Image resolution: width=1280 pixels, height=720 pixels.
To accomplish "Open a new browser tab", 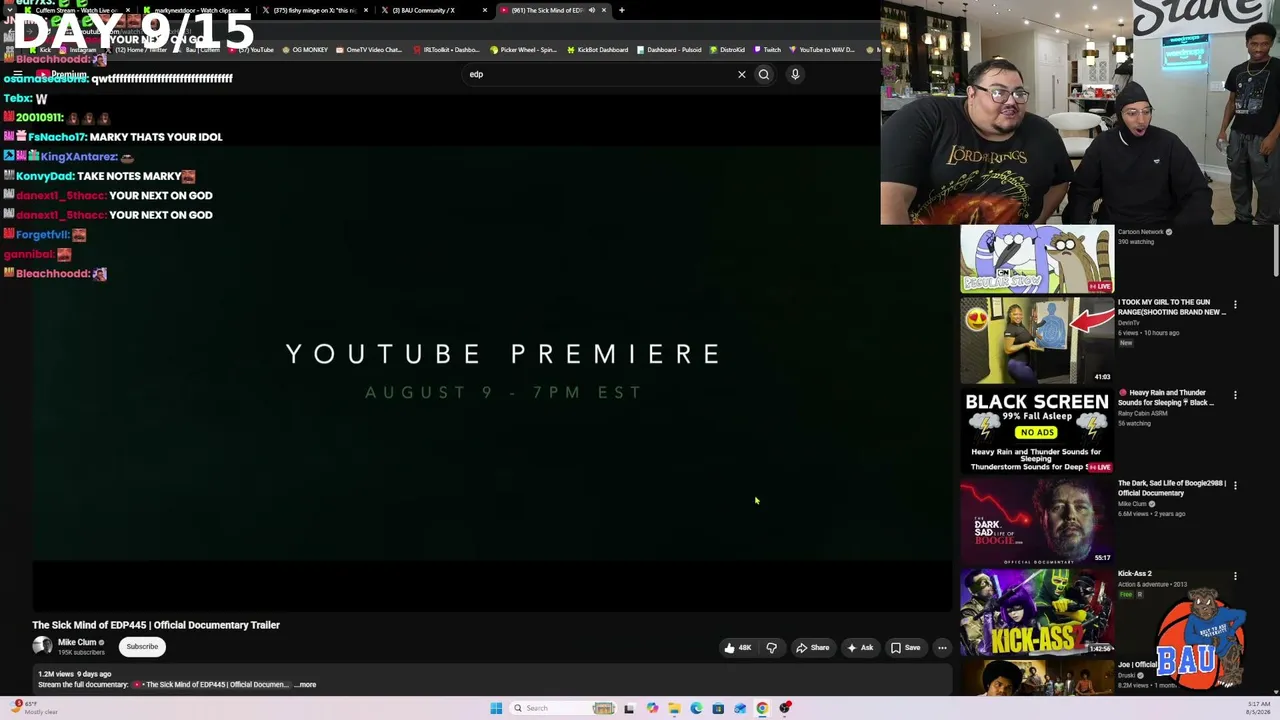I will (621, 10).
